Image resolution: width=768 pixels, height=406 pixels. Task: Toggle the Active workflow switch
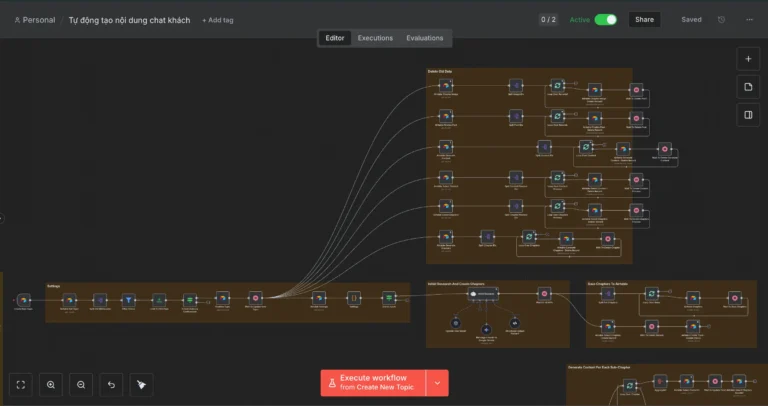pyautogui.click(x=606, y=19)
